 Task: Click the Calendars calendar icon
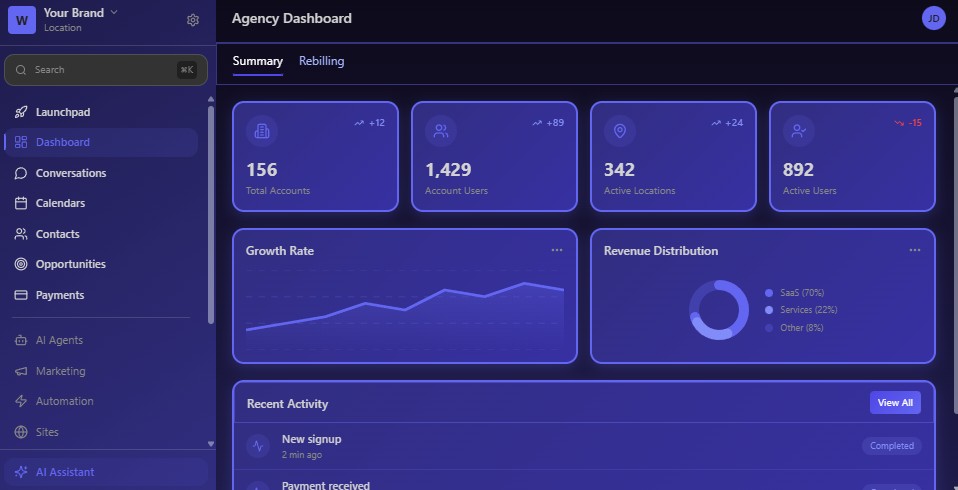21,203
